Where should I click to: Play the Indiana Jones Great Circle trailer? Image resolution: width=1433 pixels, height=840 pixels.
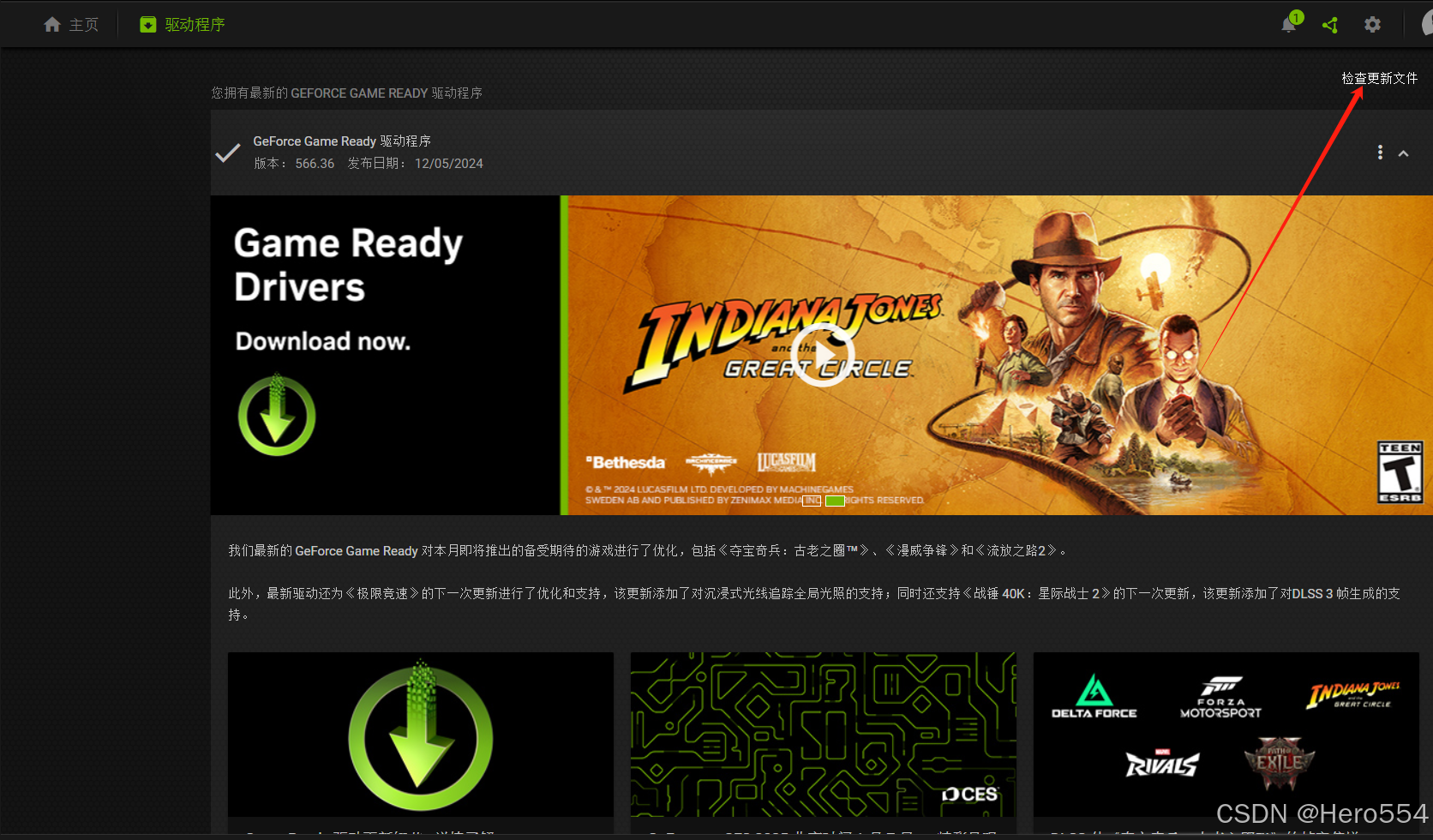pyautogui.click(x=822, y=356)
